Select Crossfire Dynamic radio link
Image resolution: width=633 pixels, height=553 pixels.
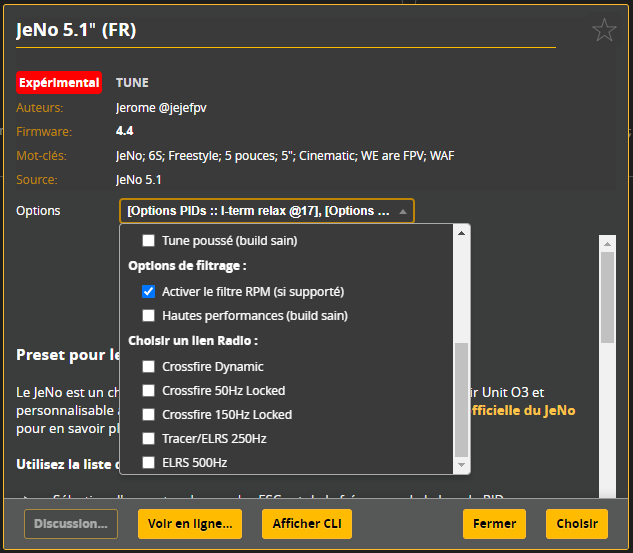tap(149, 367)
